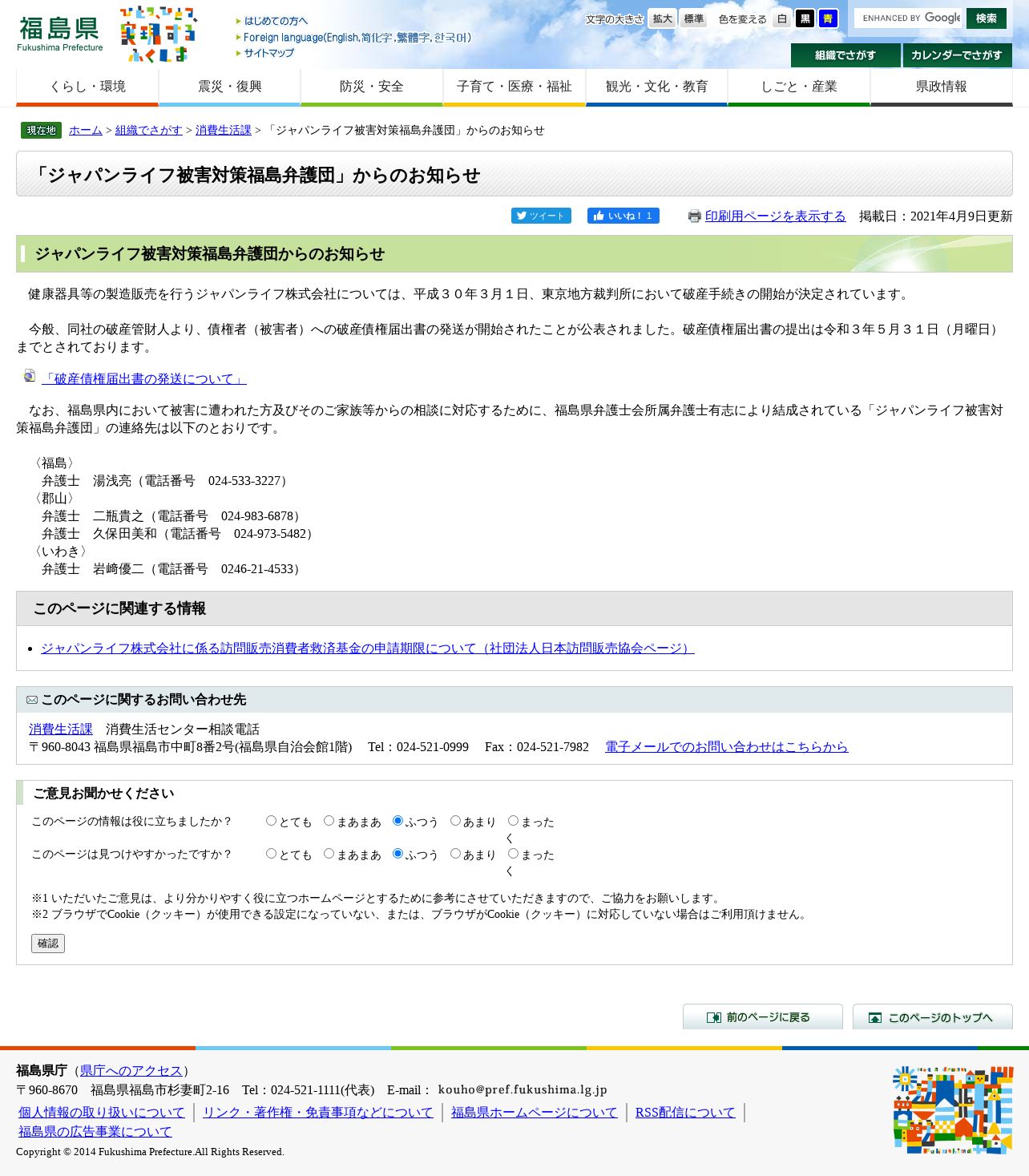Open the 県政情報 menu tab

pos(941,87)
